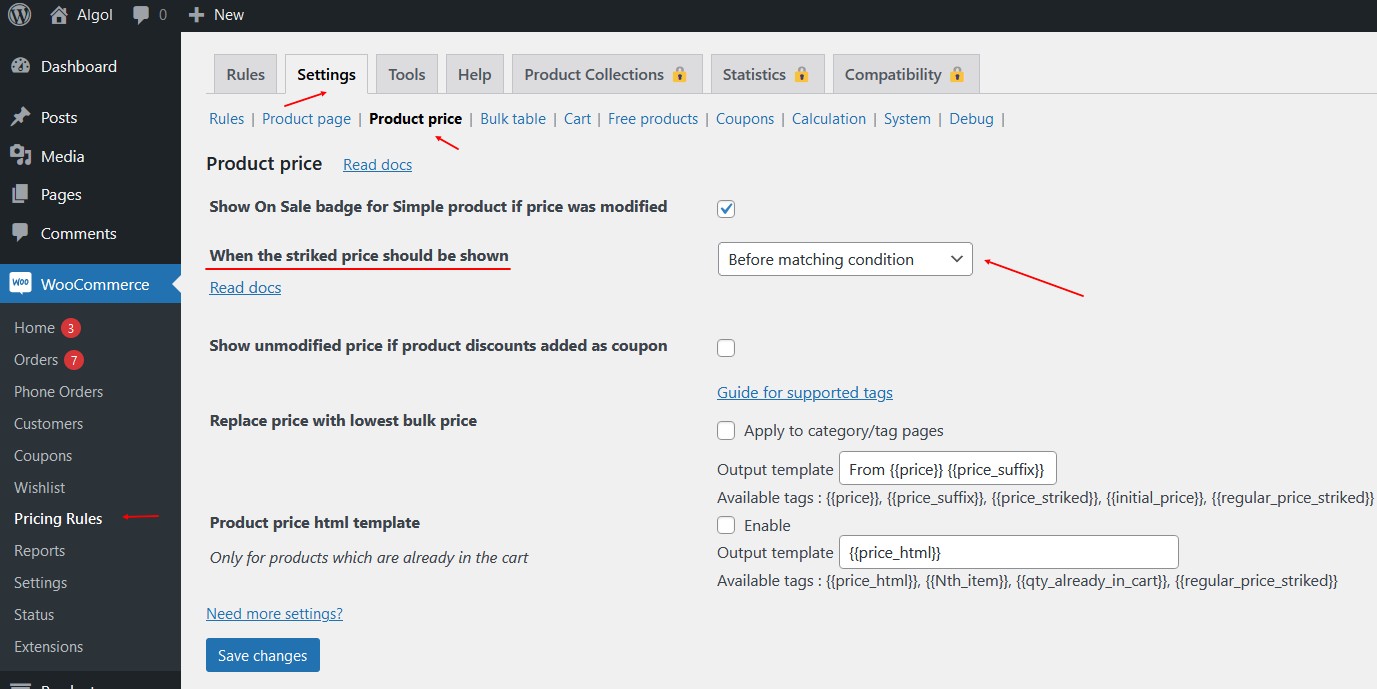Open WooCommerce Settings submenu
Image resolution: width=1377 pixels, height=689 pixels.
(x=40, y=583)
